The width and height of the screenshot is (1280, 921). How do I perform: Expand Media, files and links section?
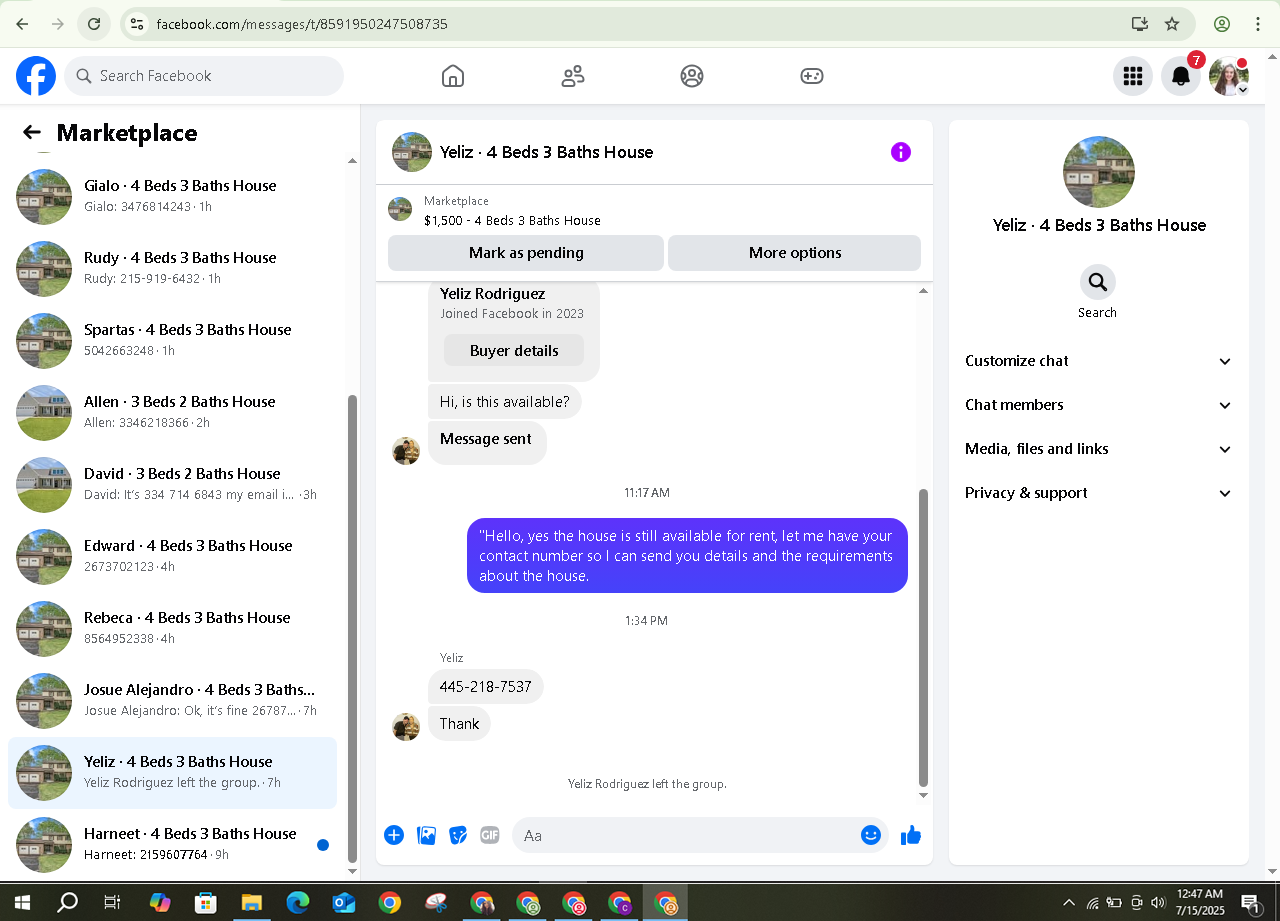(x=1098, y=449)
